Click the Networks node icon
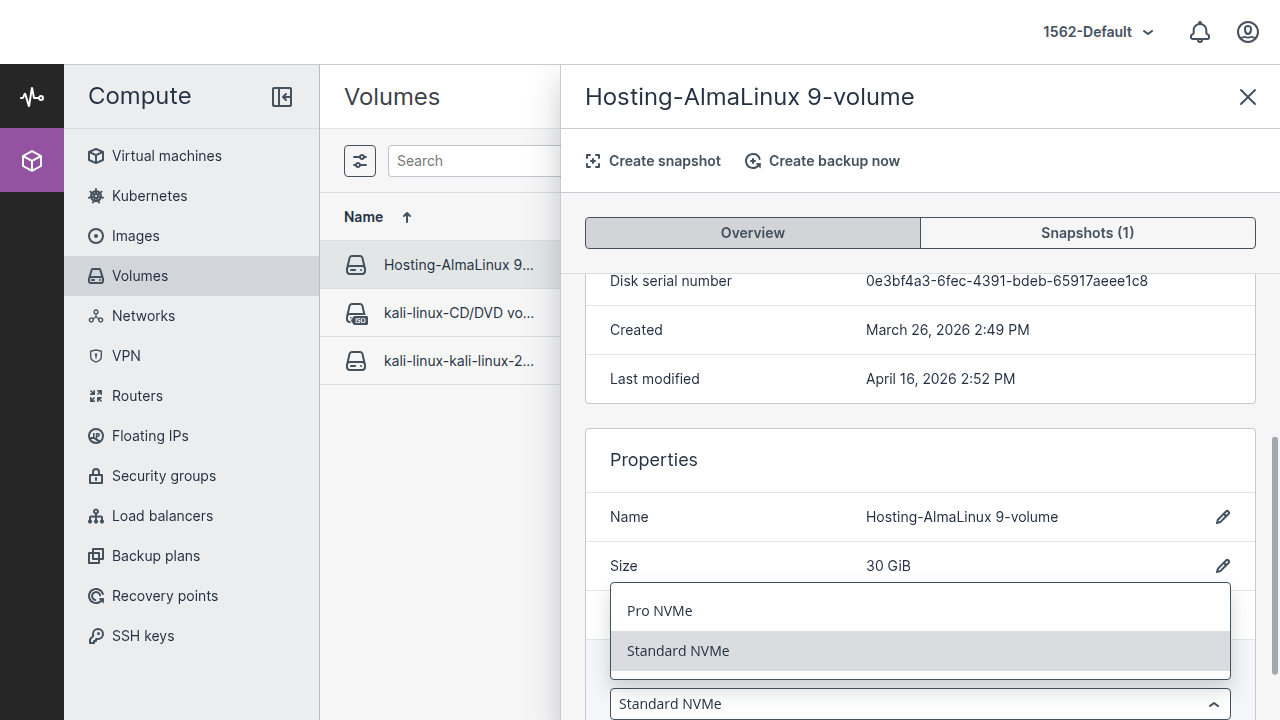This screenshot has width=1280, height=720. point(96,316)
